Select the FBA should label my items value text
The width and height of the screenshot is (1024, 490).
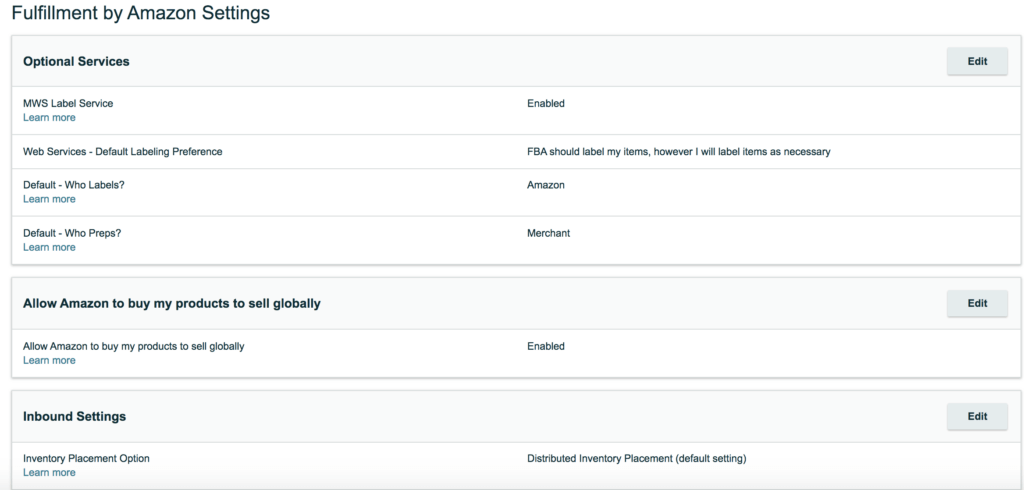679,152
